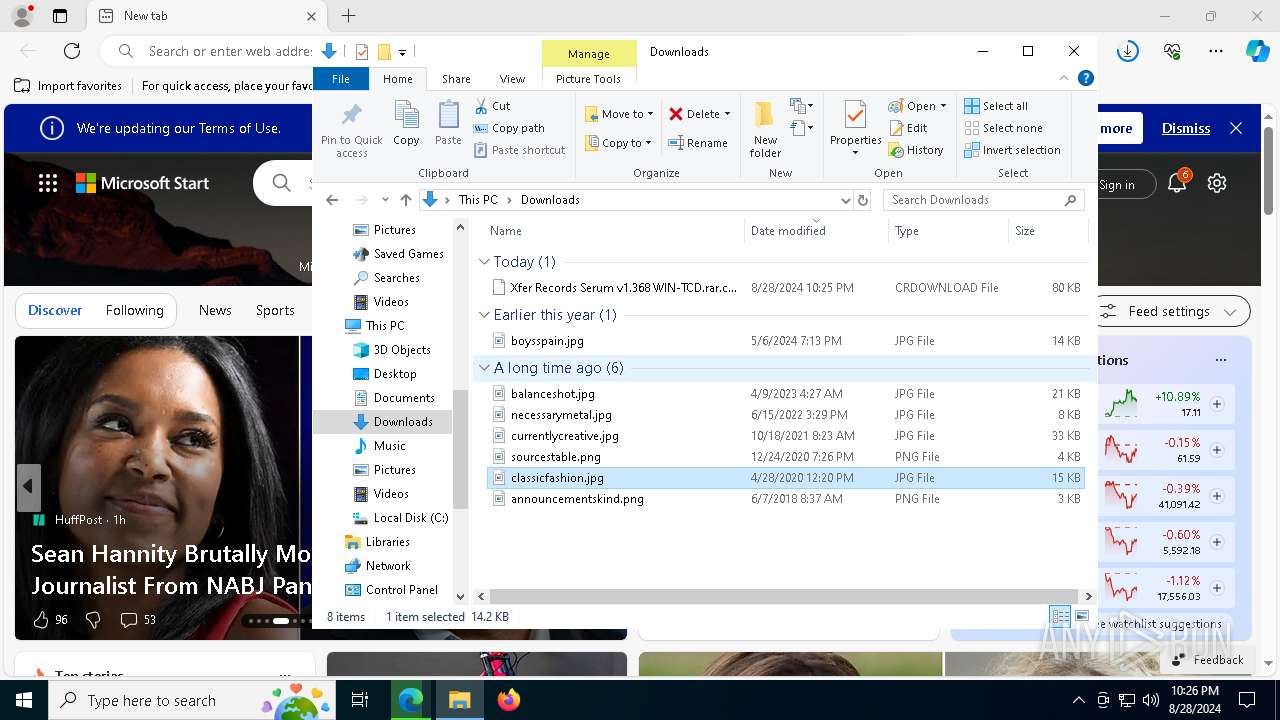Open the Microsoft Start app launcher grid
This screenshot has width=1280, height=720.
(48, 183)
